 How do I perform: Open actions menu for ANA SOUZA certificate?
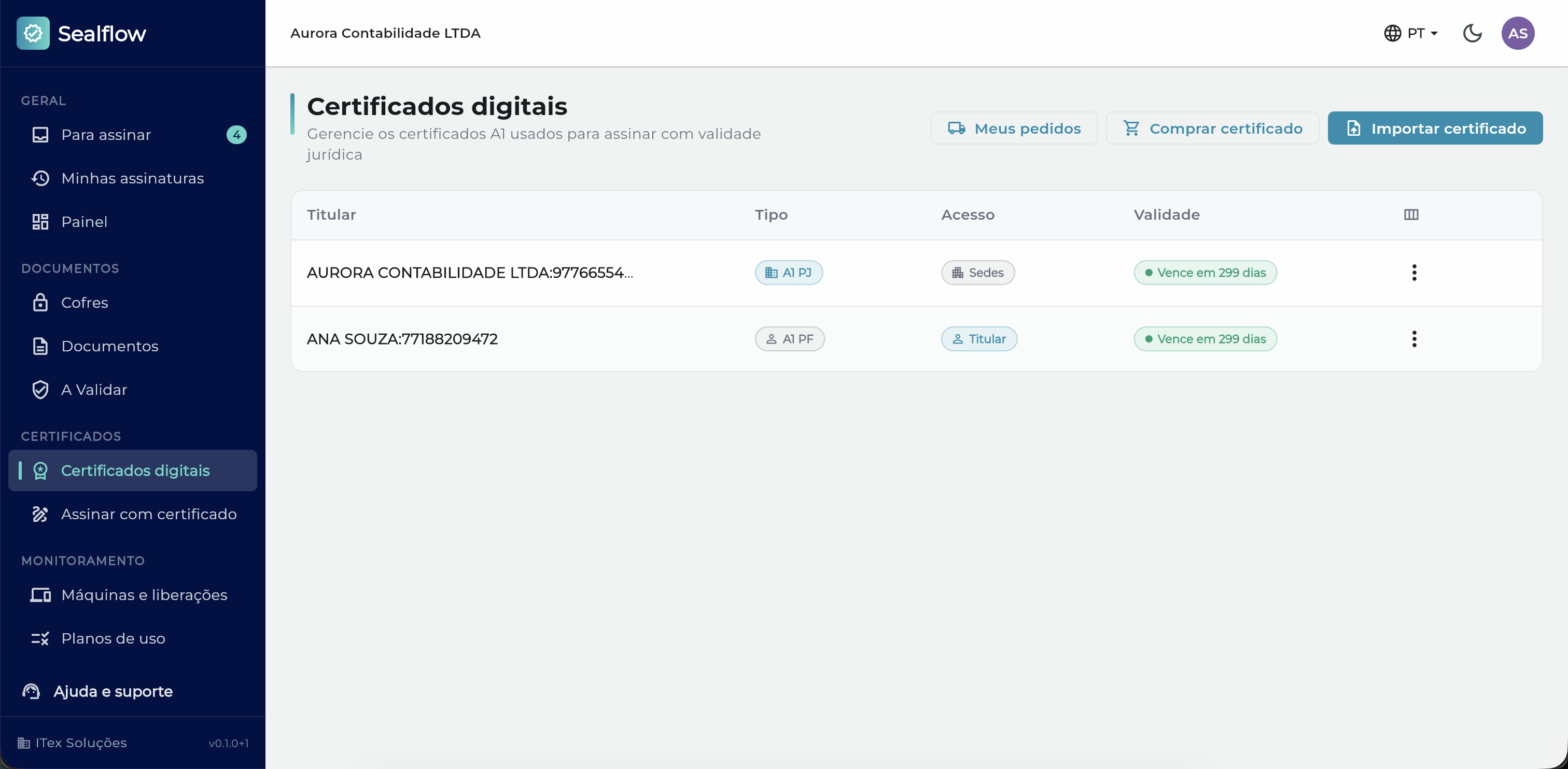pyautogui.click(x=1414, y=338)
